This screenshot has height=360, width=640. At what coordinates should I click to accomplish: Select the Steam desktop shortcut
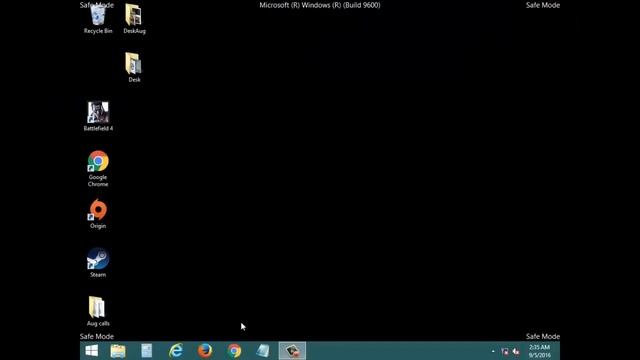click(x=98, y=262)
